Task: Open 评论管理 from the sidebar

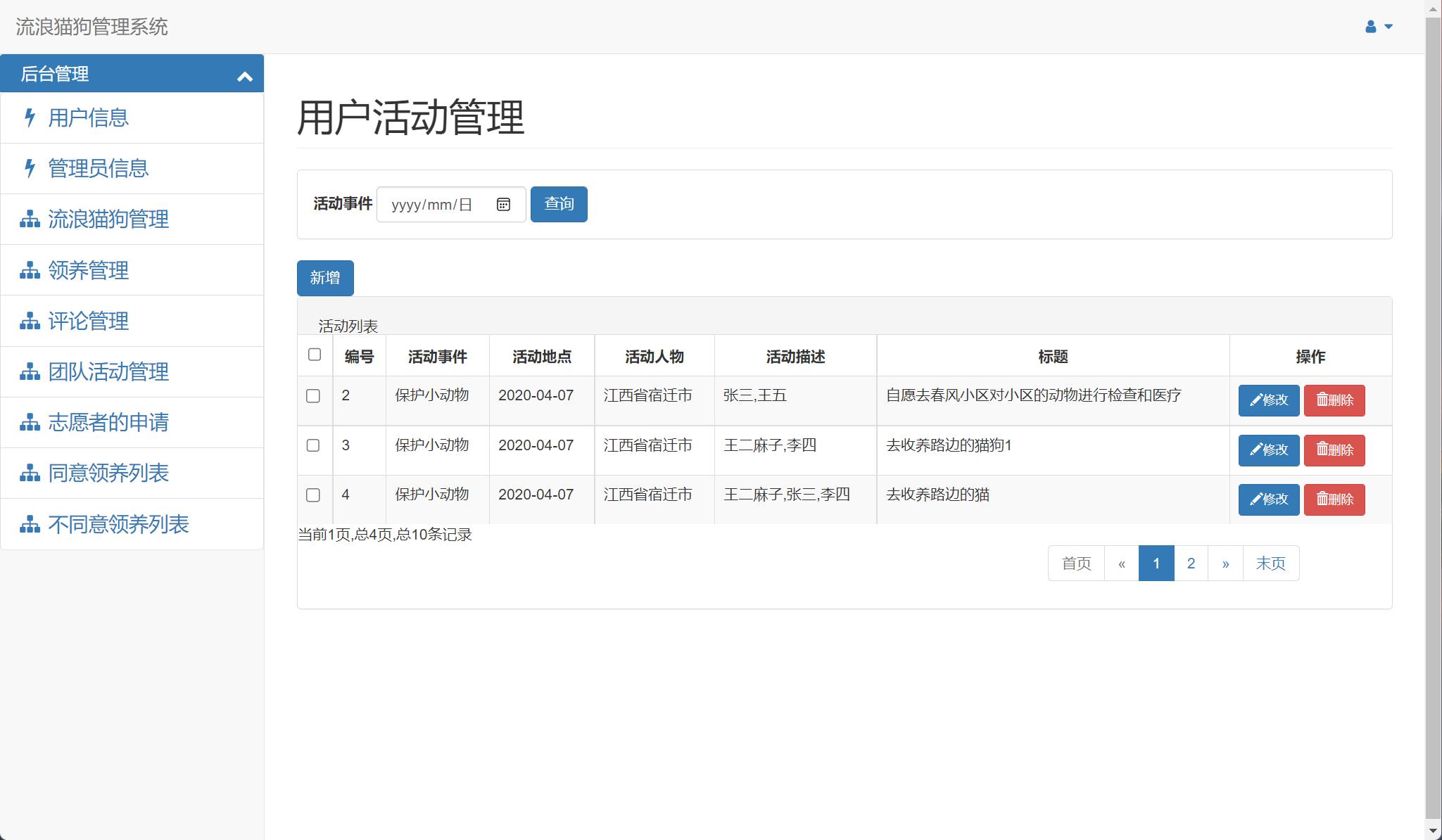Action: click(87, 321)
